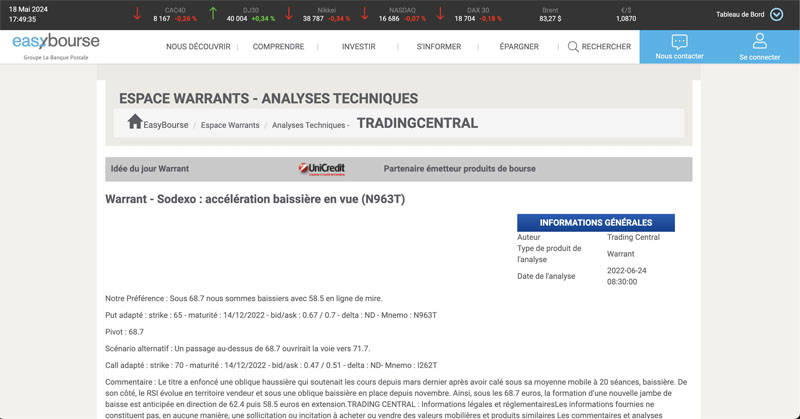Click the UniCredit logo
Image resolution: width=800 pixels, height=419 pixels.
322,169
